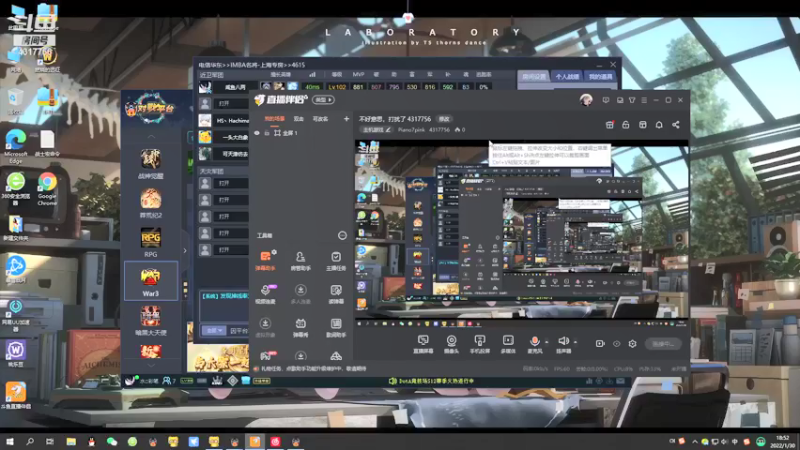Screen dimensions: 800x450
Task: Open the record video icon in bottom bar
Action: [600, 344]
